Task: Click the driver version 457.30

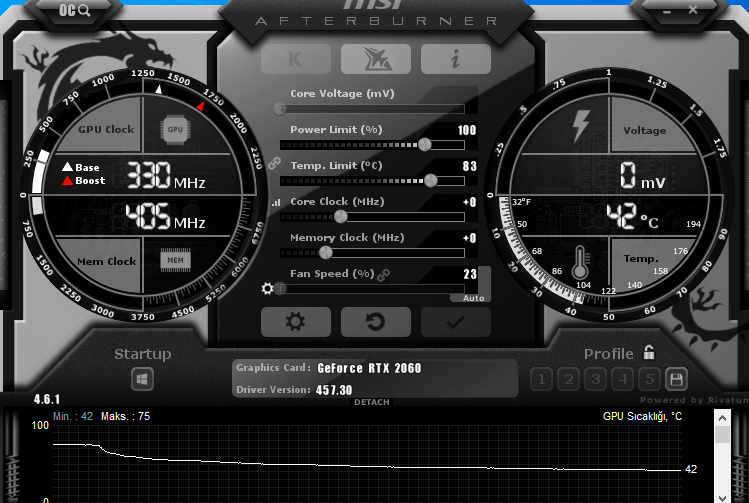Action: [x=334, y=390]
